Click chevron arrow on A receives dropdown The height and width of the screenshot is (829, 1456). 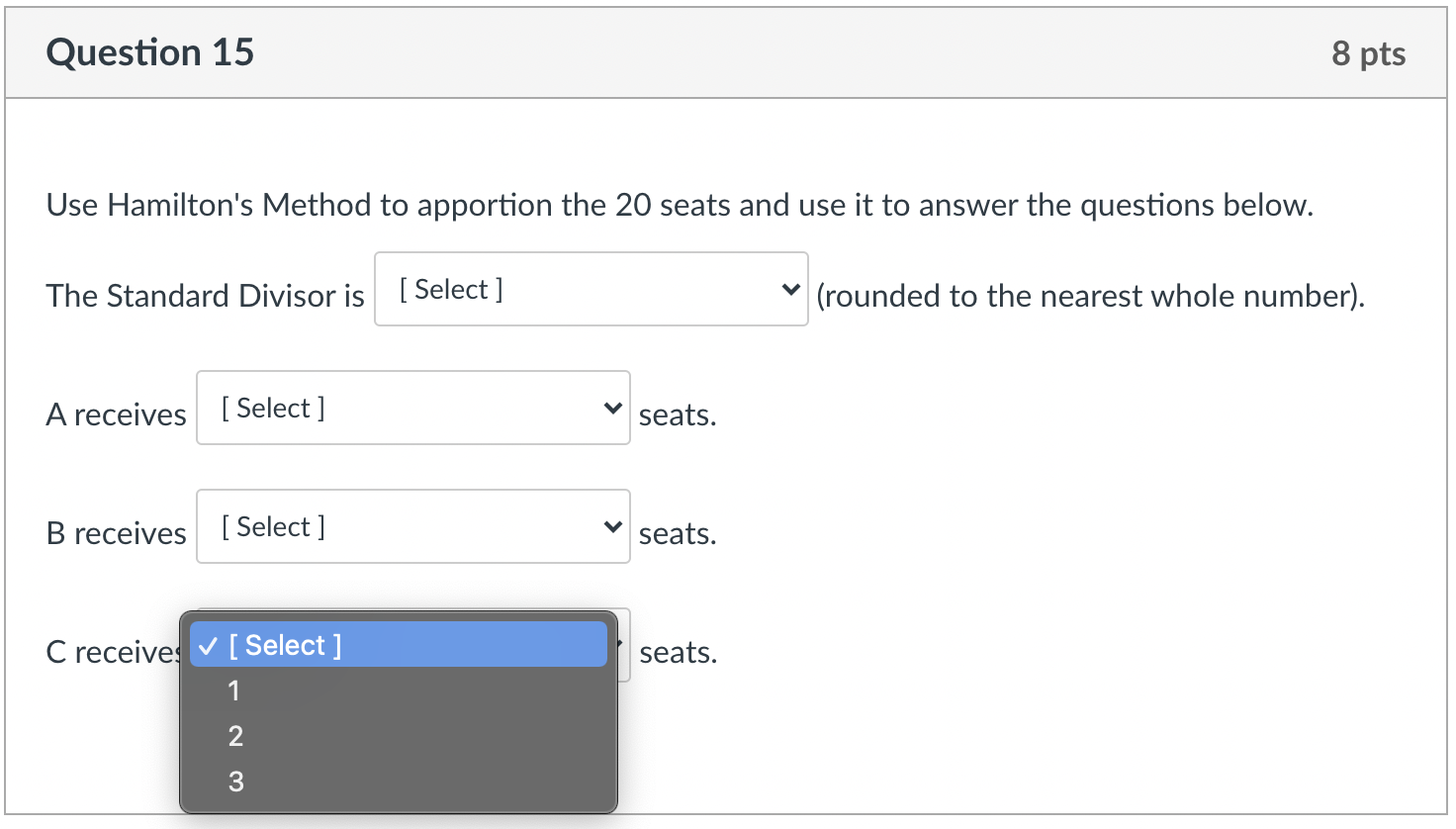[613, 409]
